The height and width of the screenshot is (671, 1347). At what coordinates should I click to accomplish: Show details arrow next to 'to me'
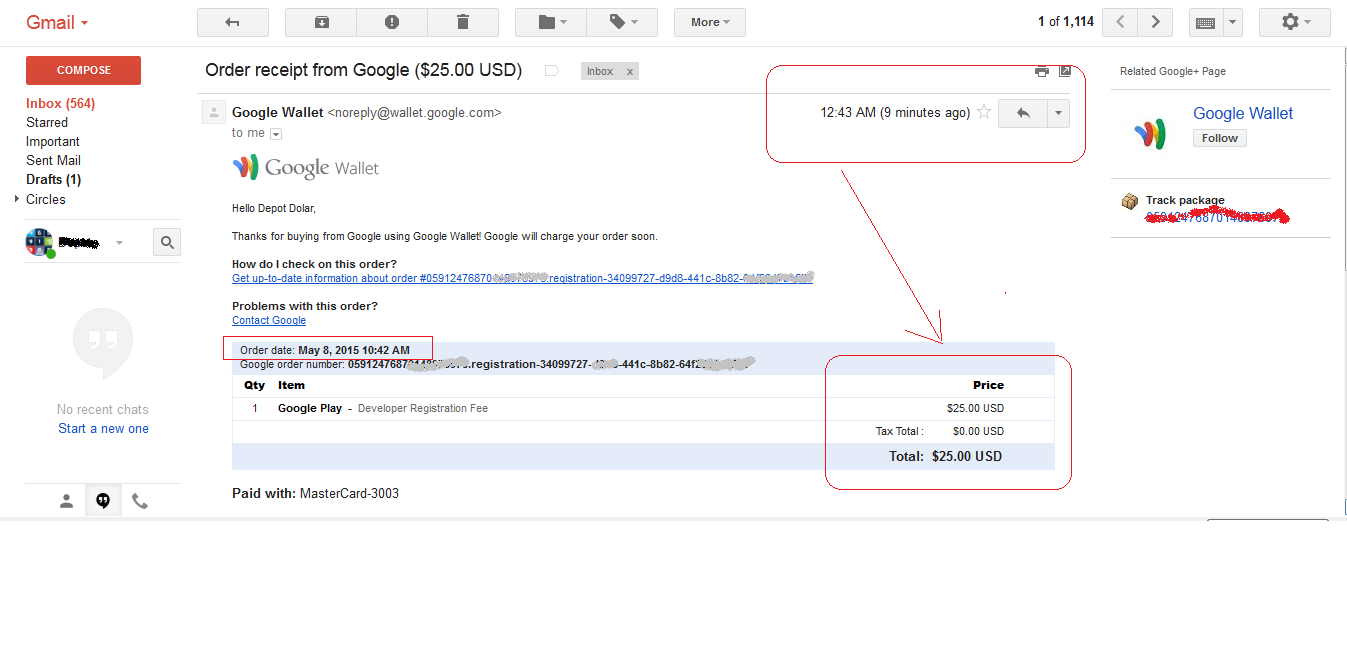[x=276, y=133]
